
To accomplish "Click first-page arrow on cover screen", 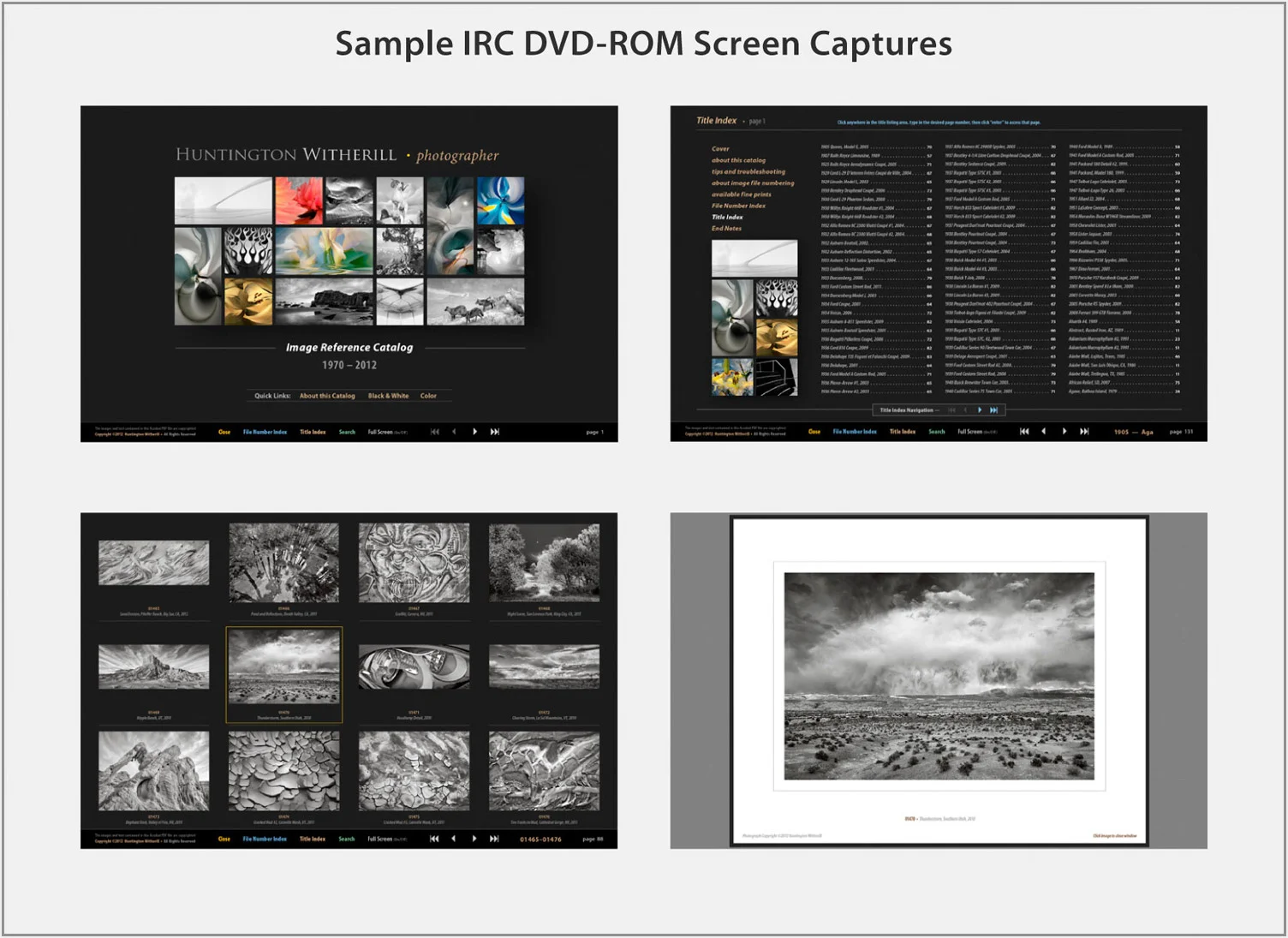I will 435,432.
